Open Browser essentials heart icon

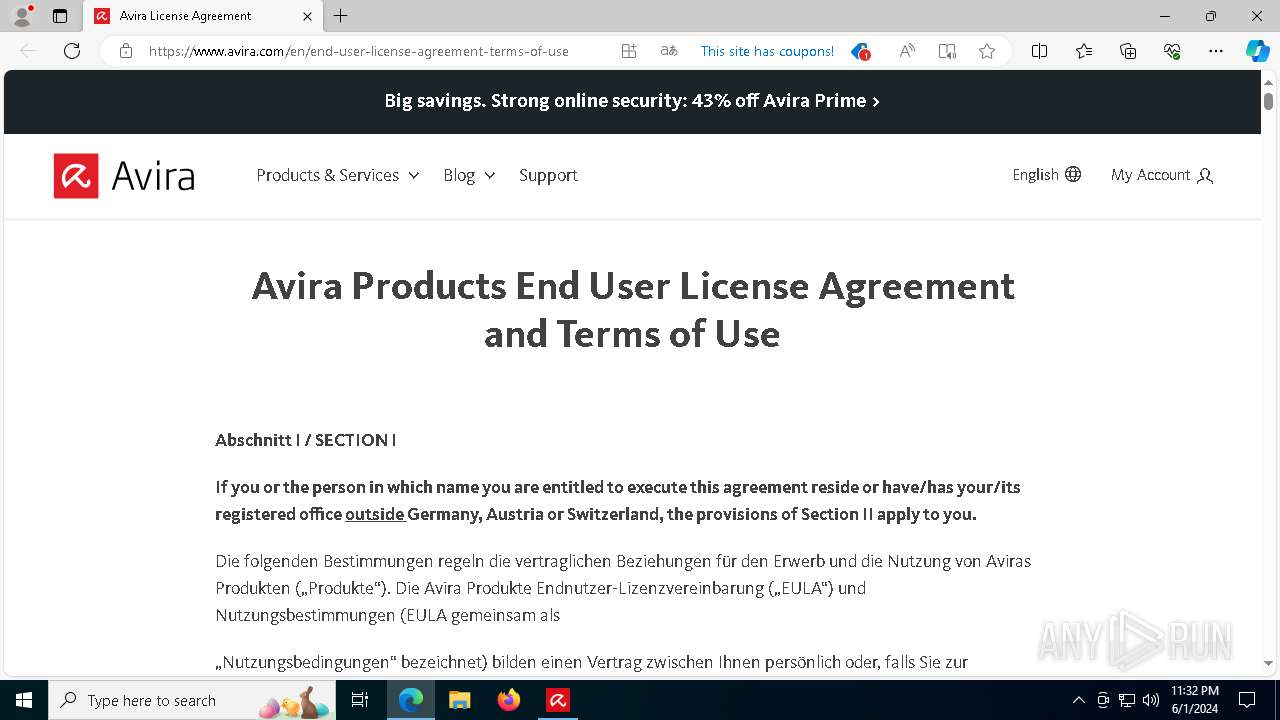click(x=1172, y=51)
